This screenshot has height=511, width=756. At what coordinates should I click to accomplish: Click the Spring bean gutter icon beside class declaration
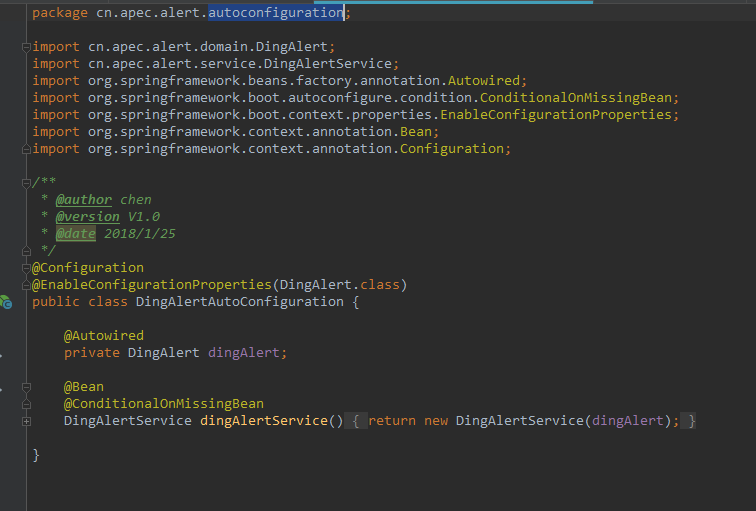pos(5,302)
